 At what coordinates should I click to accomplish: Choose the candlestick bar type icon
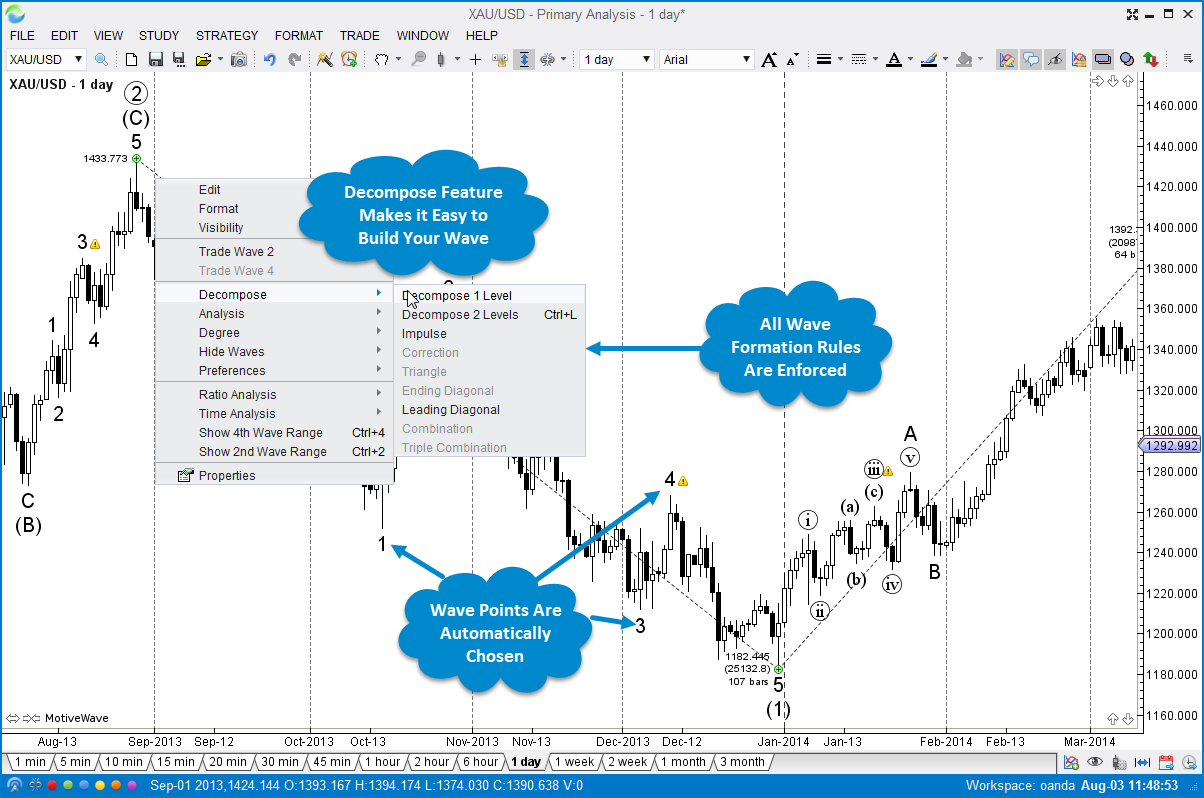coord(441,60)
